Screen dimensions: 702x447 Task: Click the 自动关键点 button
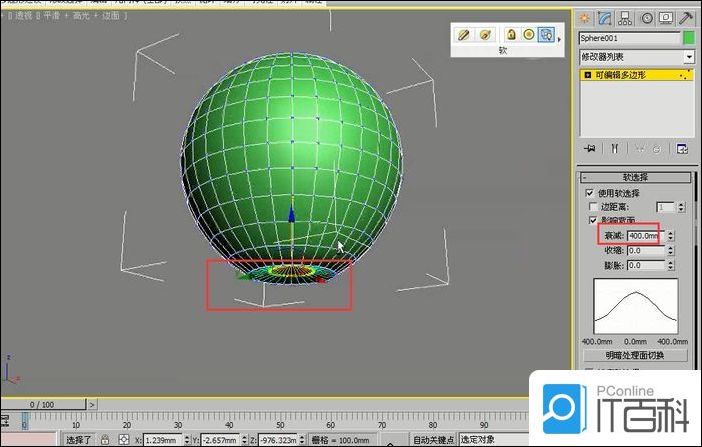433,439
